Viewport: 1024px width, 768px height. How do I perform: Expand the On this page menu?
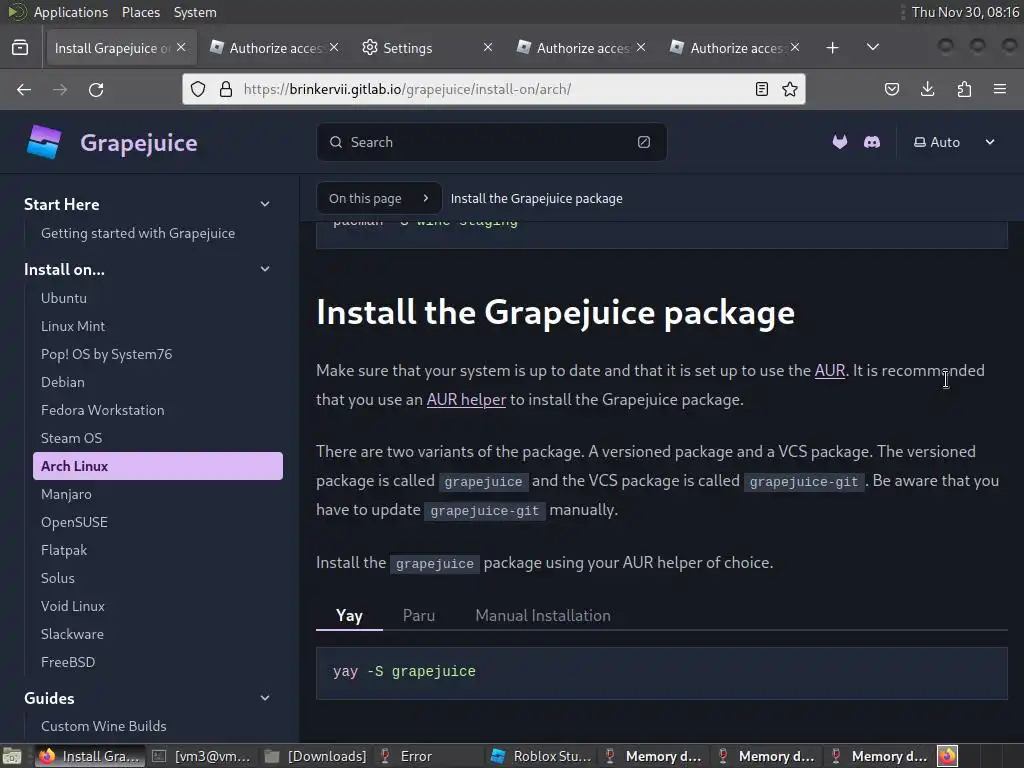pyautogui.click(x=379, y=198)
